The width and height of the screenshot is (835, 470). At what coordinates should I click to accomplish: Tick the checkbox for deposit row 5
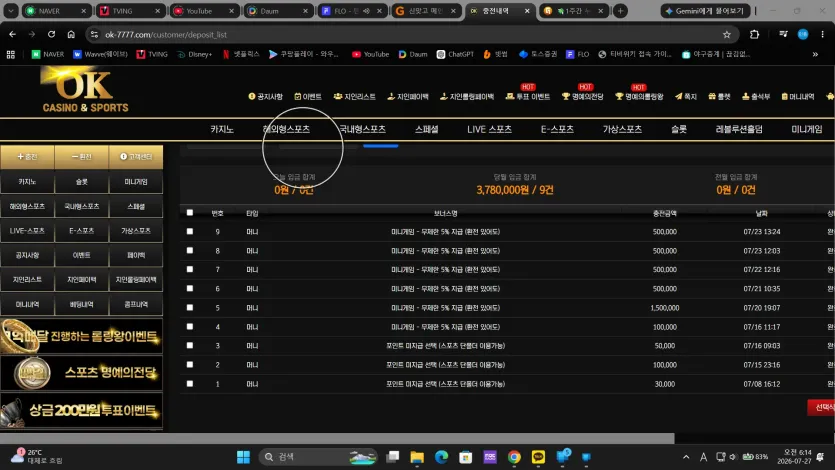click(190, 308)
